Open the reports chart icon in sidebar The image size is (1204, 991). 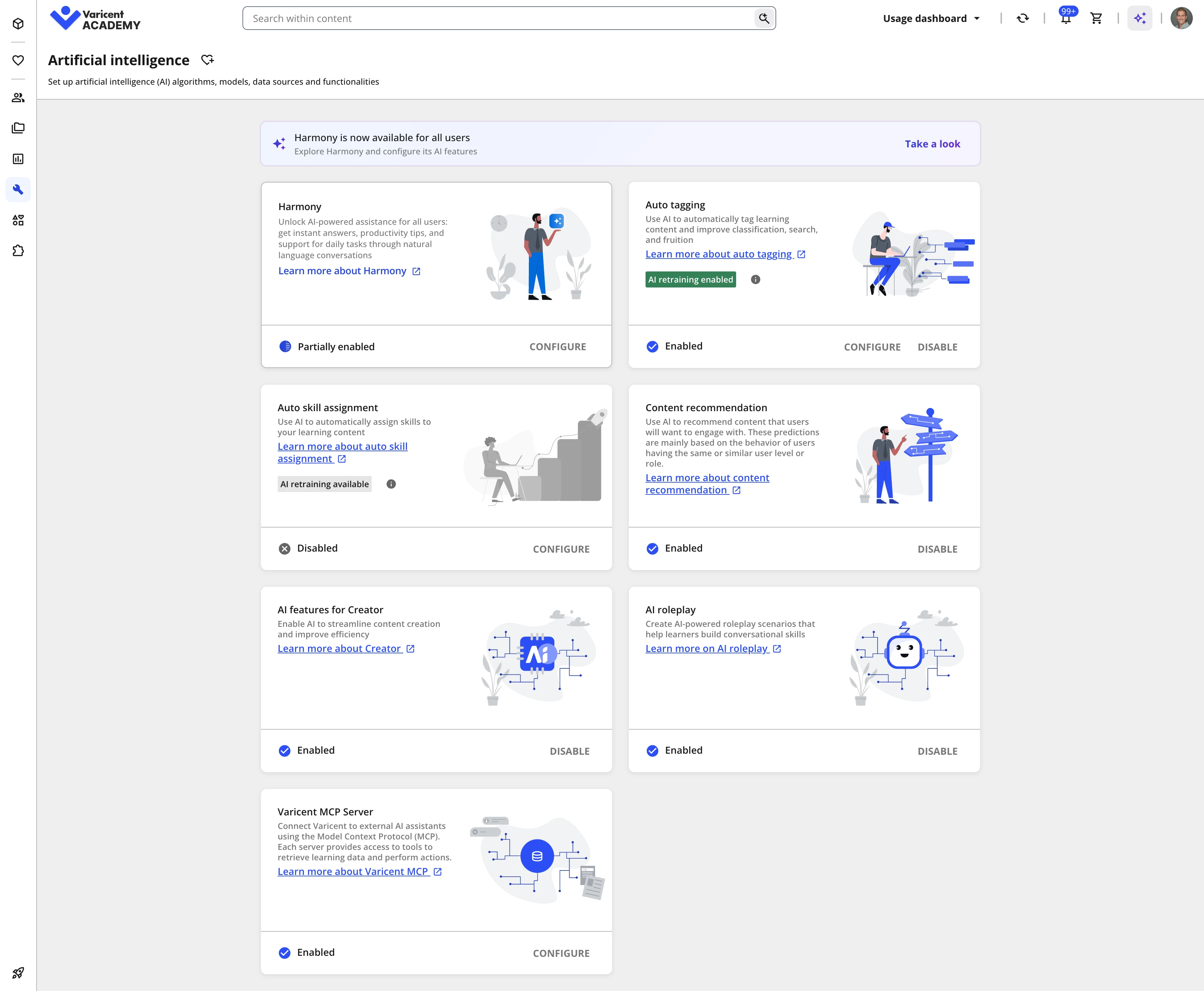pyautogui.click(x=18, y=159)
